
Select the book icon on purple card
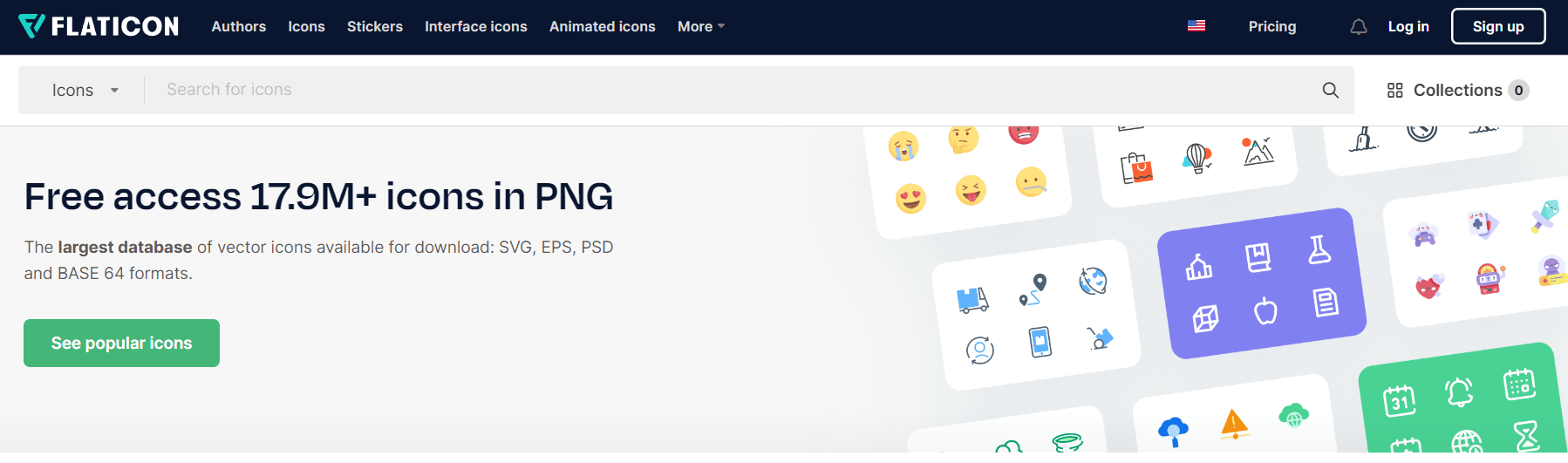point(1258,257)
